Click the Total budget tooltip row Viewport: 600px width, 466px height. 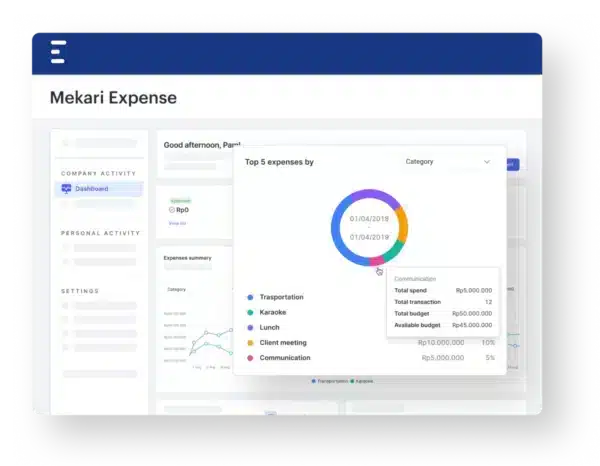click(x=443, y=313)
